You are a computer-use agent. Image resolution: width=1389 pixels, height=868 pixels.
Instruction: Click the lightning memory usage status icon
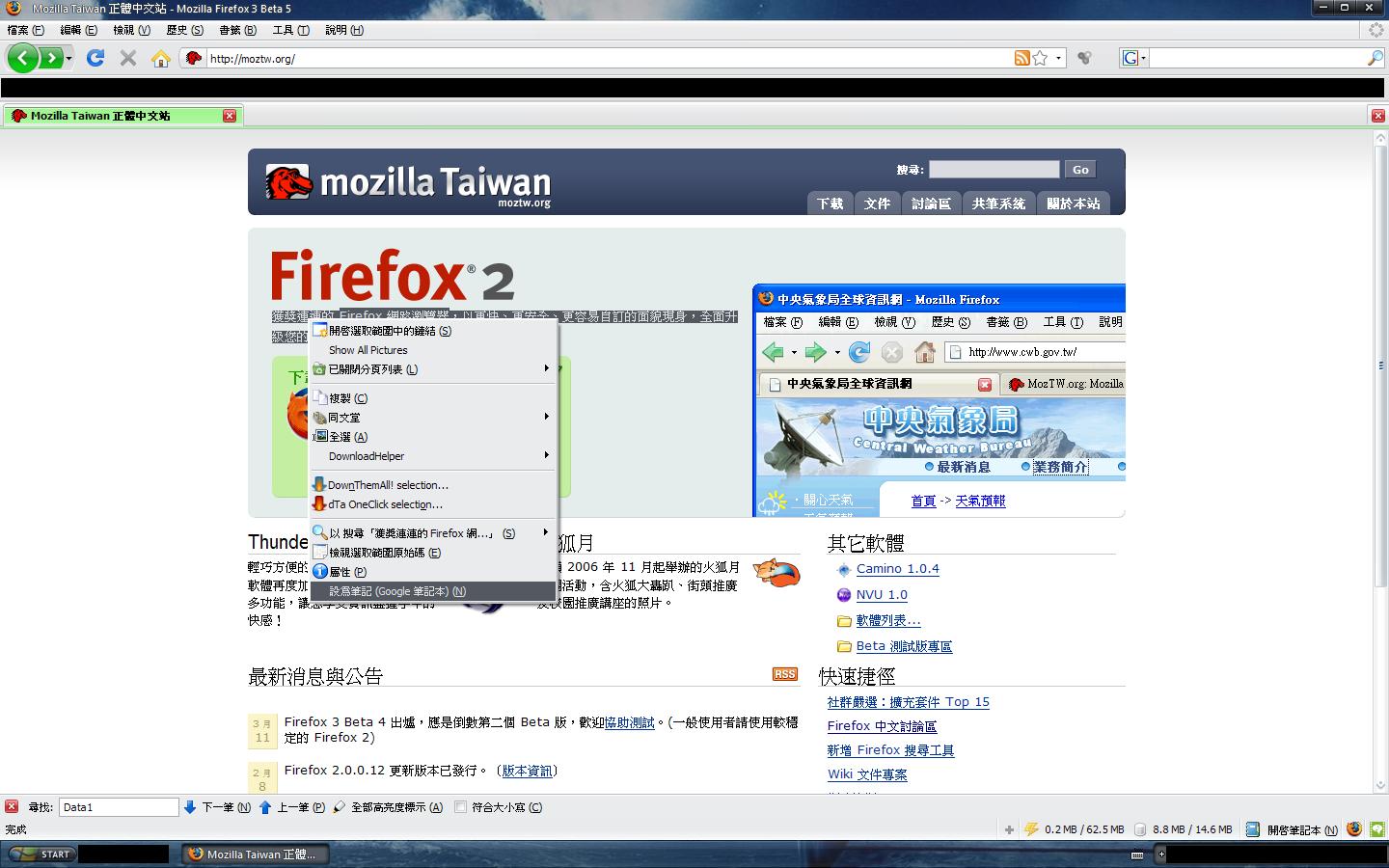tap(1031, 829)
